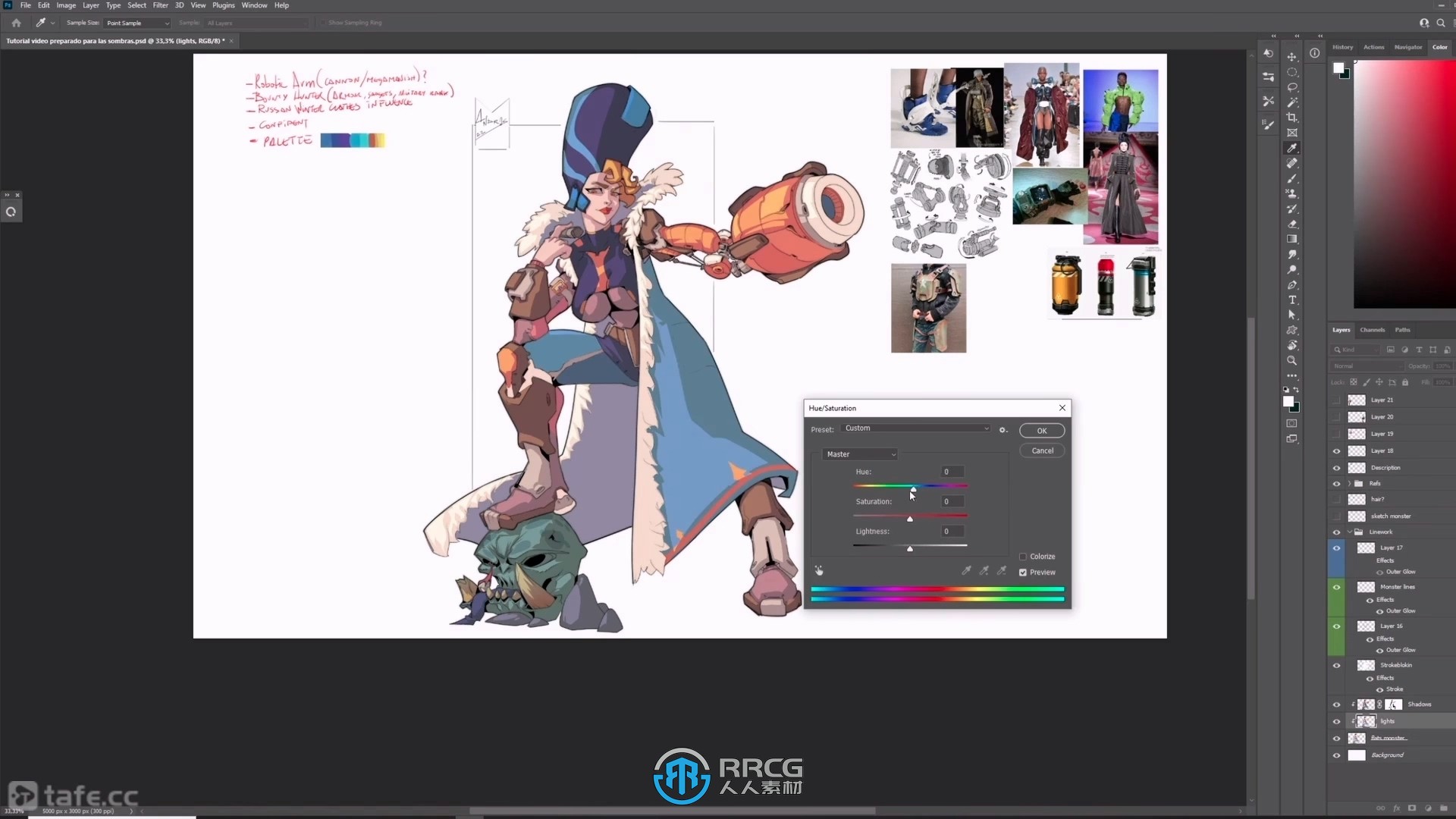Viewport: 1456px width, 819px height.
Task: Open the Info panel icon
Action: pos(1315,53)
